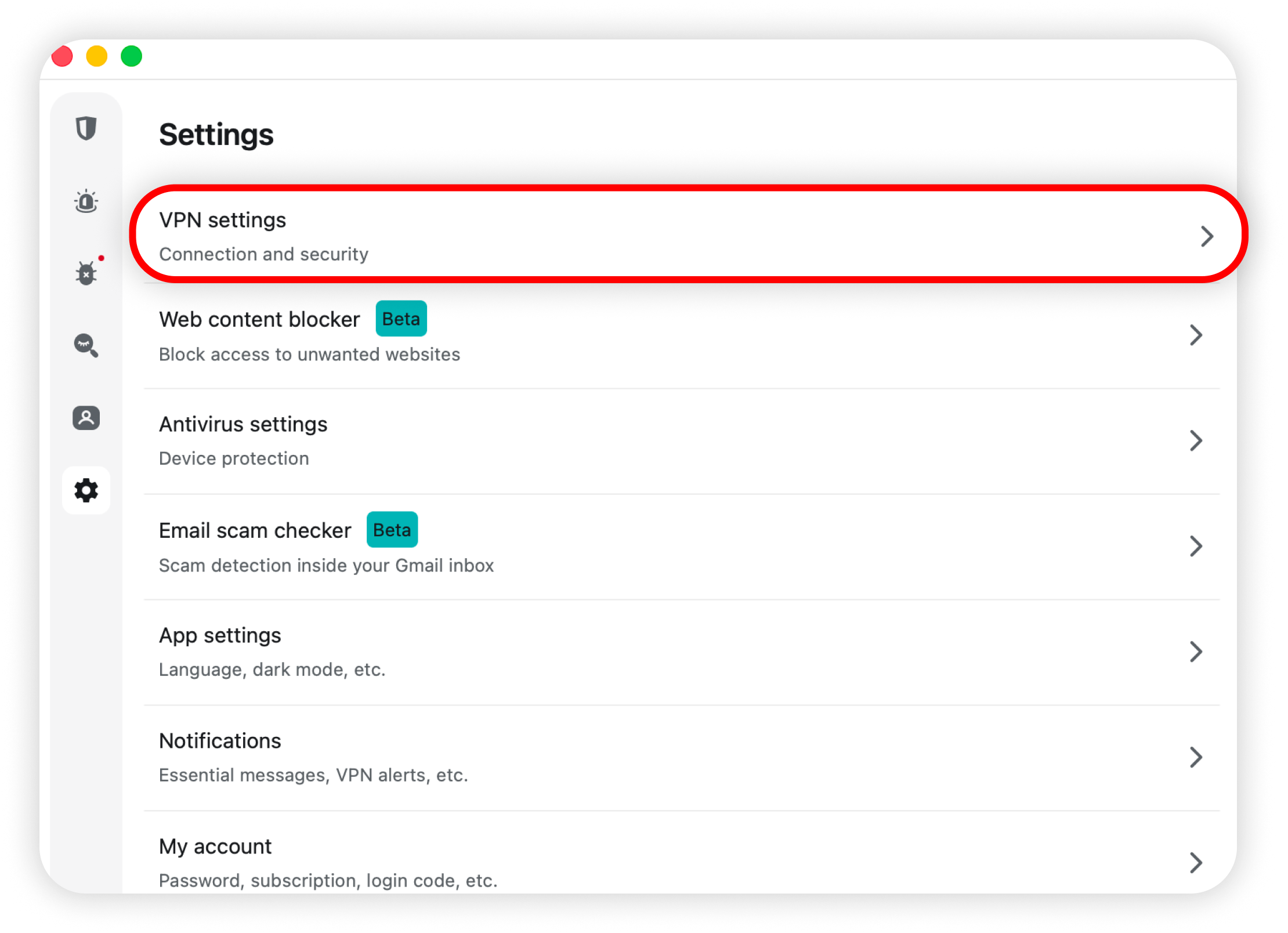The width and height of the screenshot is (1288, 933).
Task: Open Web content blocker title
Action: point(259,320)
